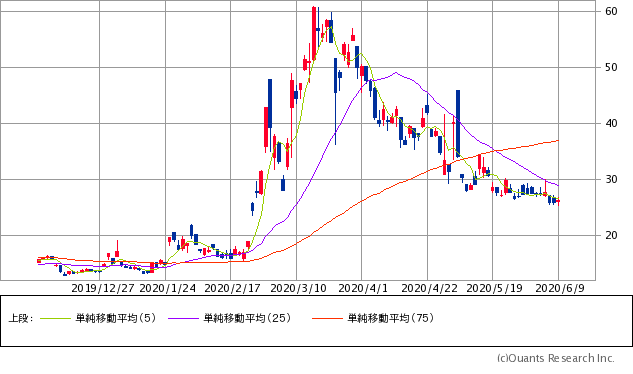
Task: Click the 単純移動平均(5) legend label
Action: [x=116, y=318]
